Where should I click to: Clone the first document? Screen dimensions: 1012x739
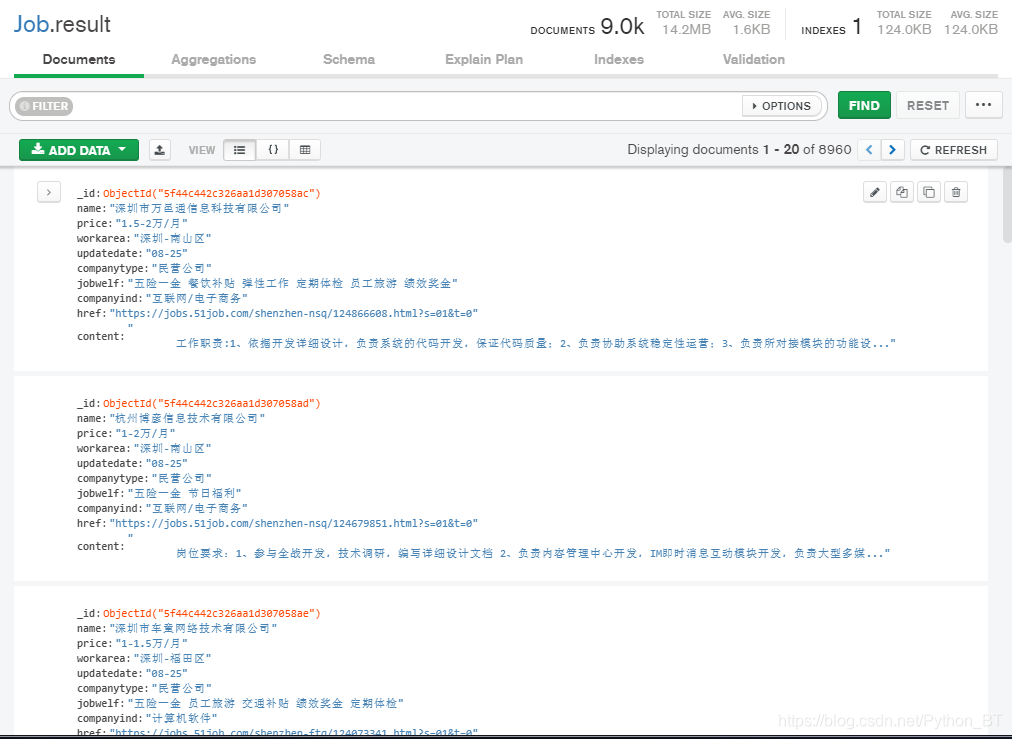(929, 192)
